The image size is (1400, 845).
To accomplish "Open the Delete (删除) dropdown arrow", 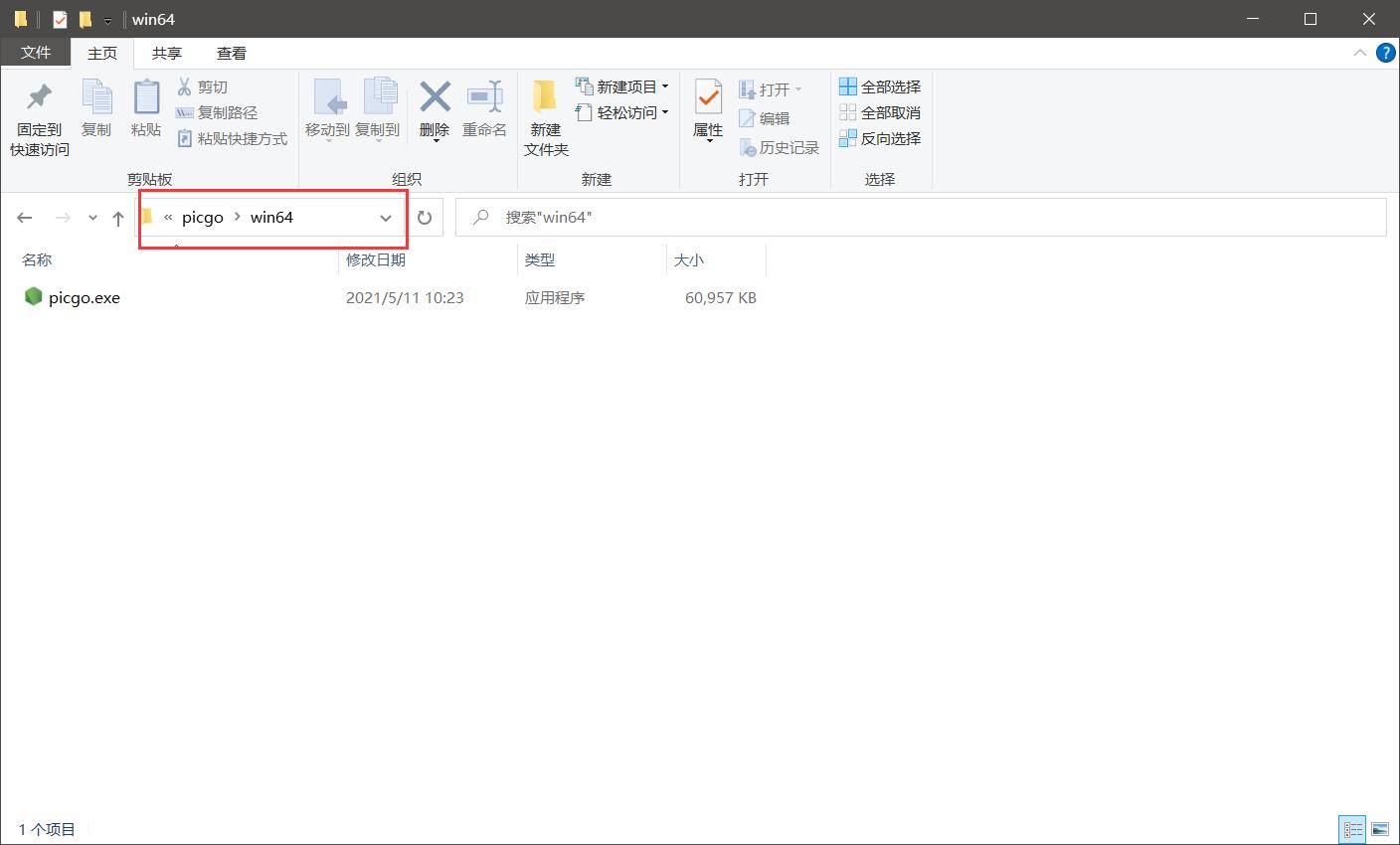I will click(435, 141).
